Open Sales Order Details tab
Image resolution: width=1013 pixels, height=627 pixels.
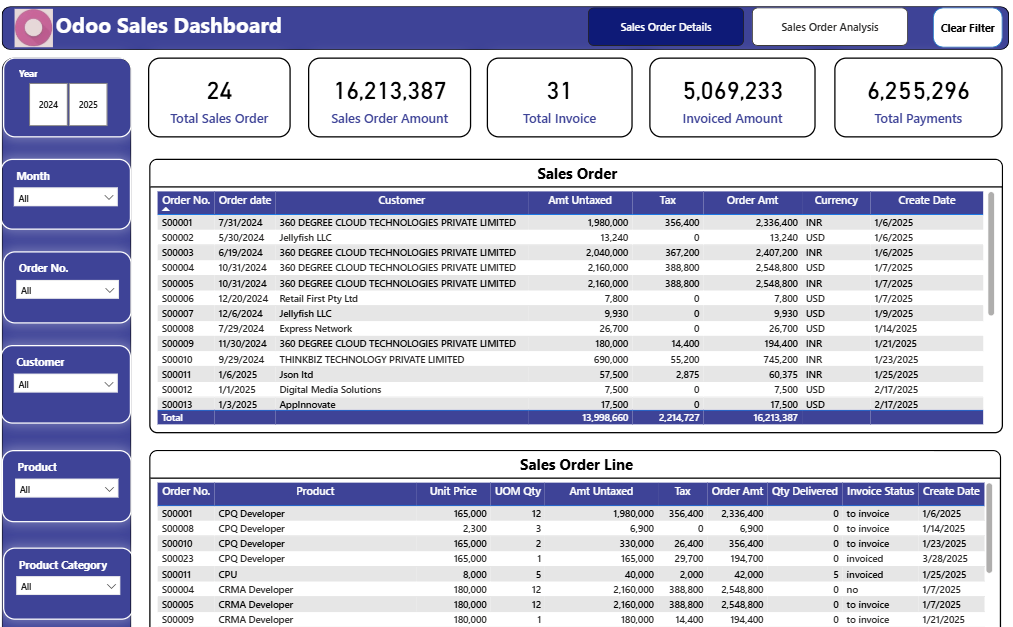coord(665,27)
